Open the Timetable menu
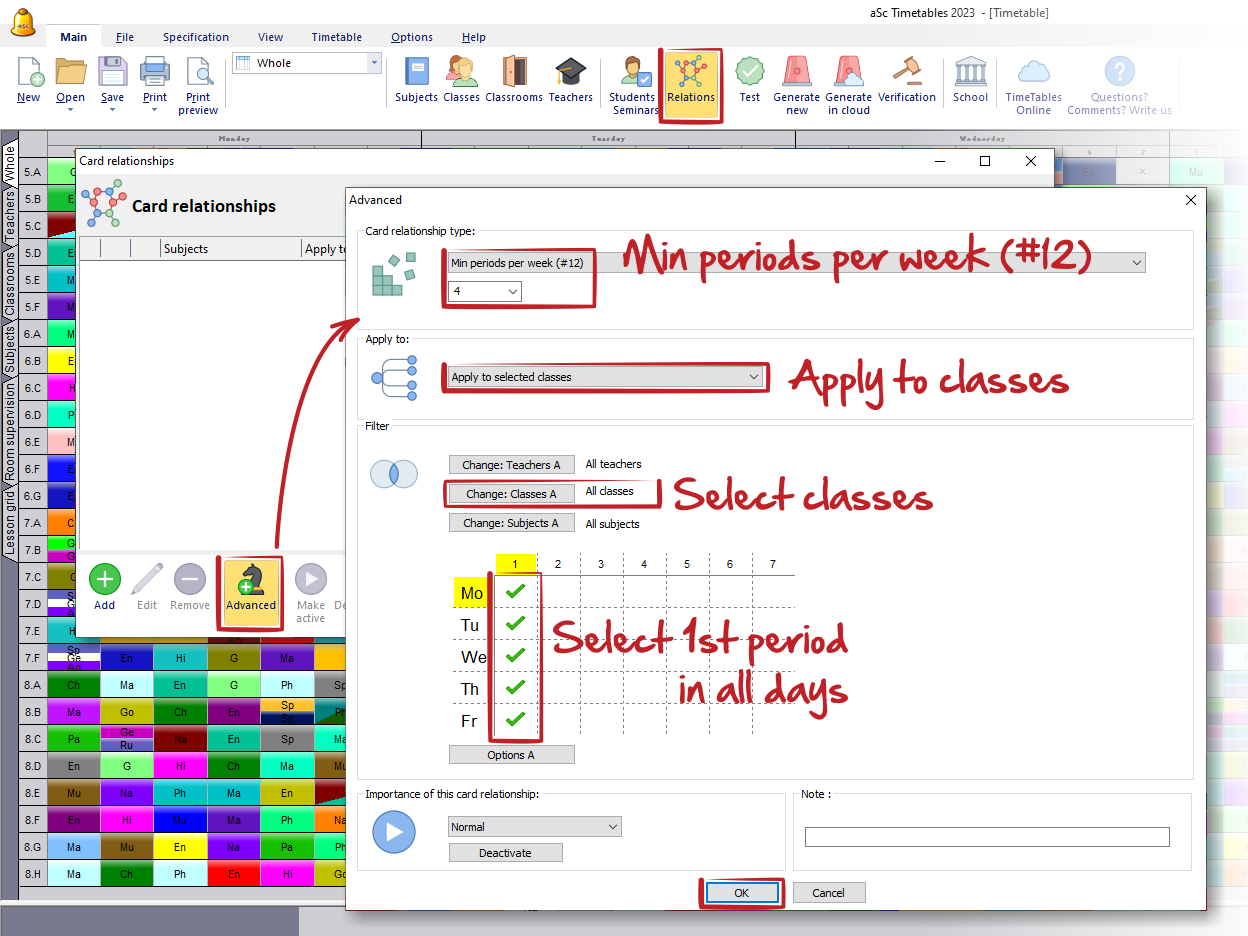The width and height of the screenshot is (1248, 936). [336, 37]
